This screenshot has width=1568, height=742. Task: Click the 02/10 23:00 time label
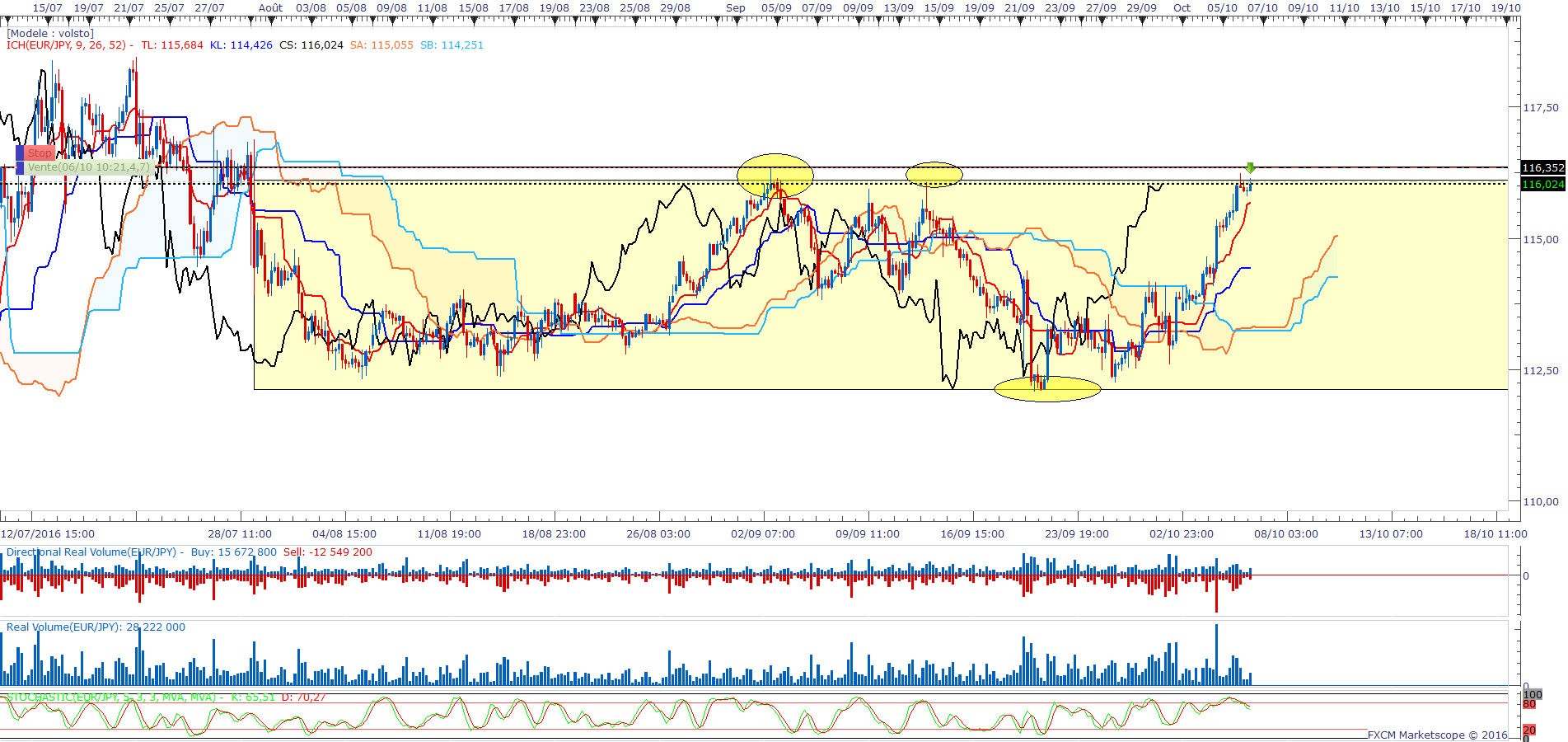click(1182, 534)
